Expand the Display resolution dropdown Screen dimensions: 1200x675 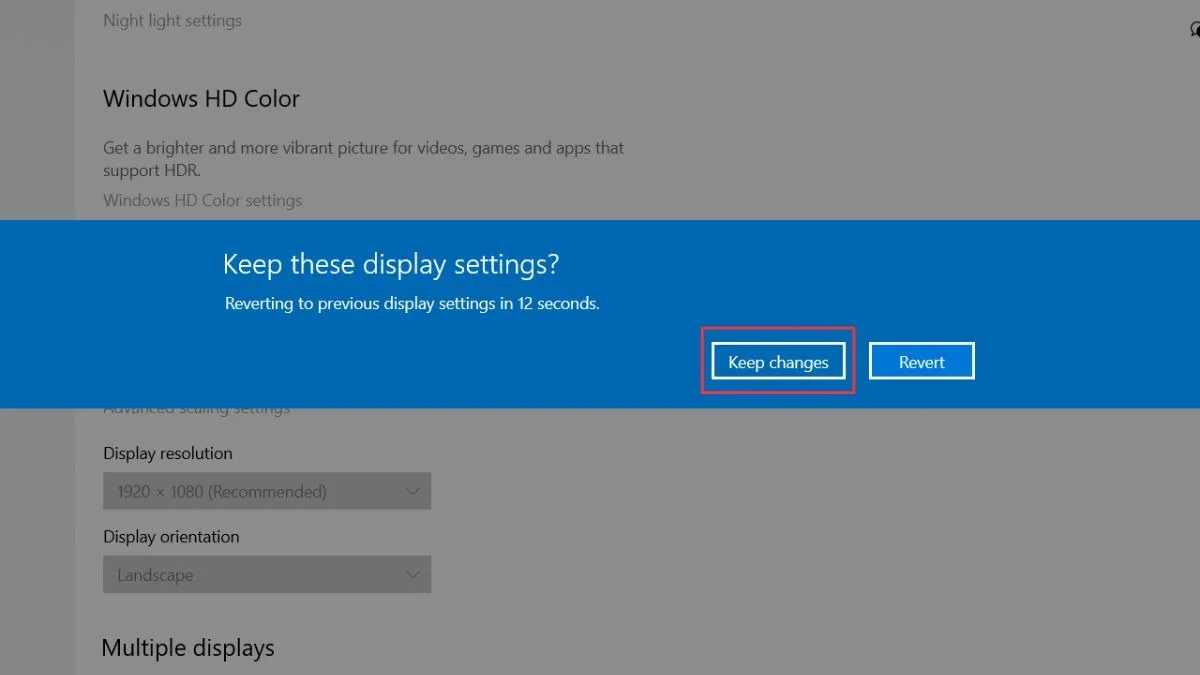266,492
